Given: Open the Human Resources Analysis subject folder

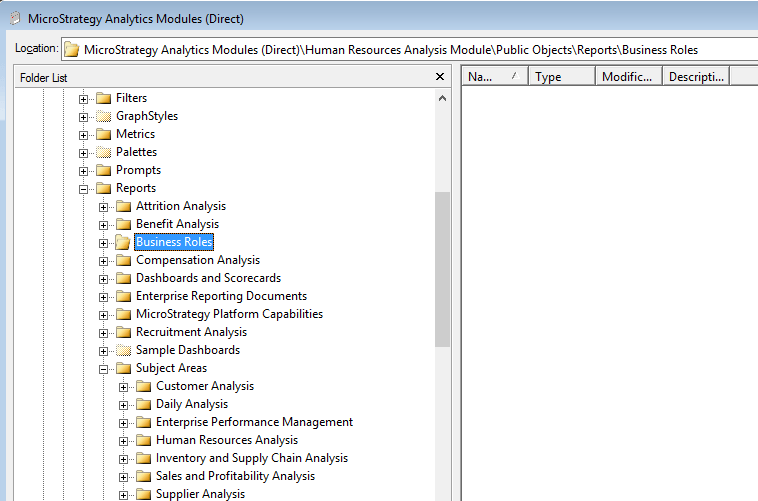Looking at the screenshot, I should (226, 440).
